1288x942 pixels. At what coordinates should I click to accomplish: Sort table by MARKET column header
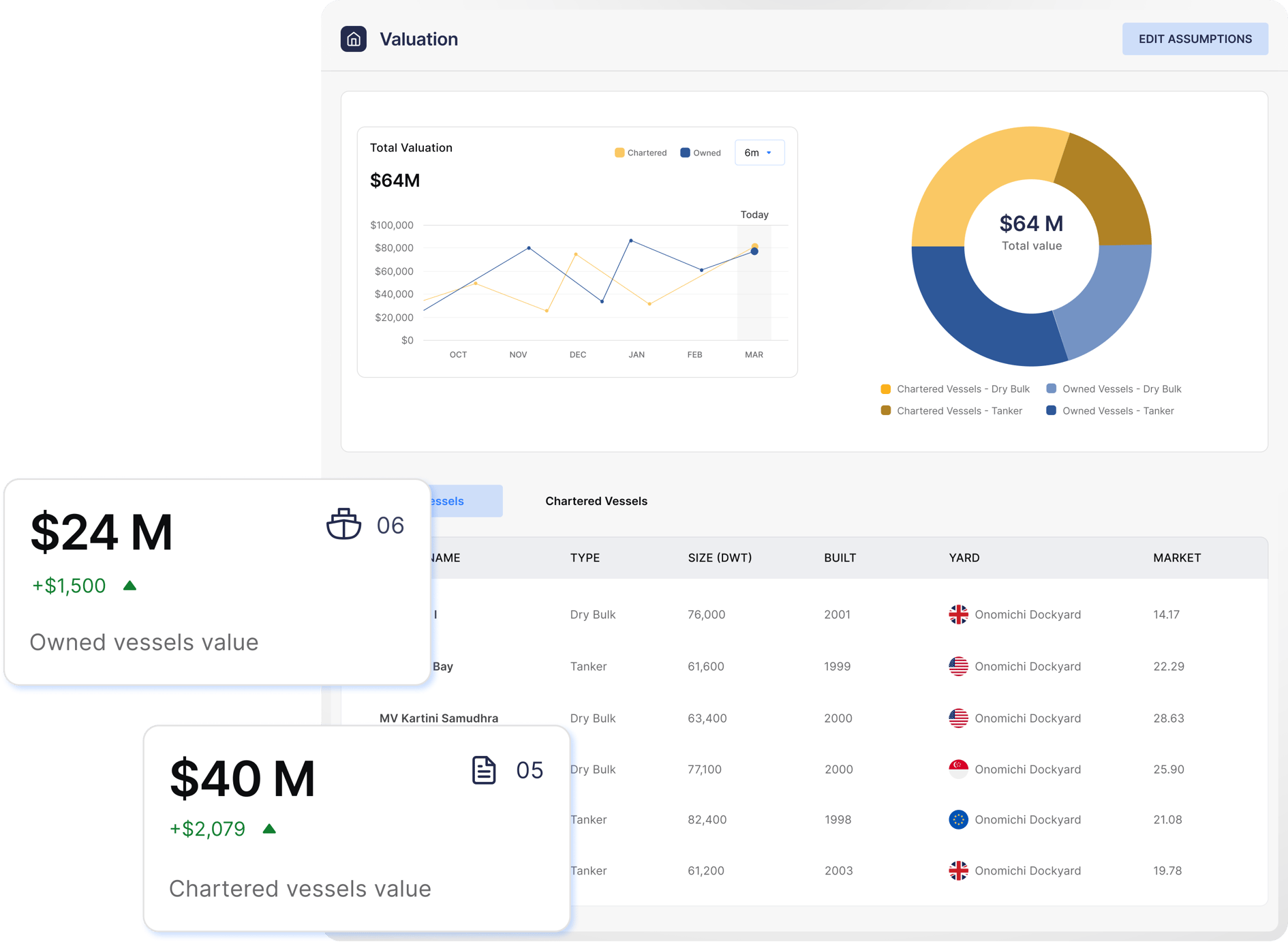coord(1176,558)
